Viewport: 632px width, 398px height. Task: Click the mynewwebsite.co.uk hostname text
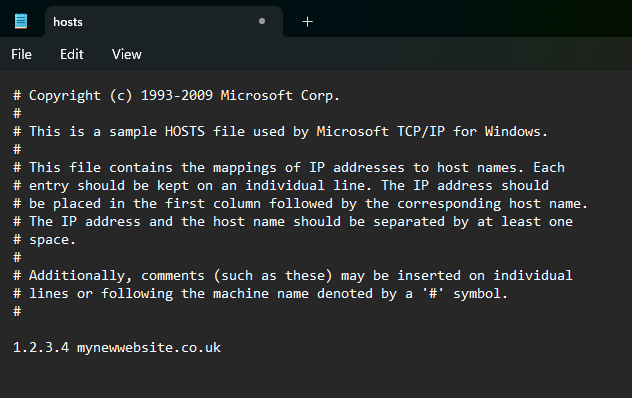[149, 348]
